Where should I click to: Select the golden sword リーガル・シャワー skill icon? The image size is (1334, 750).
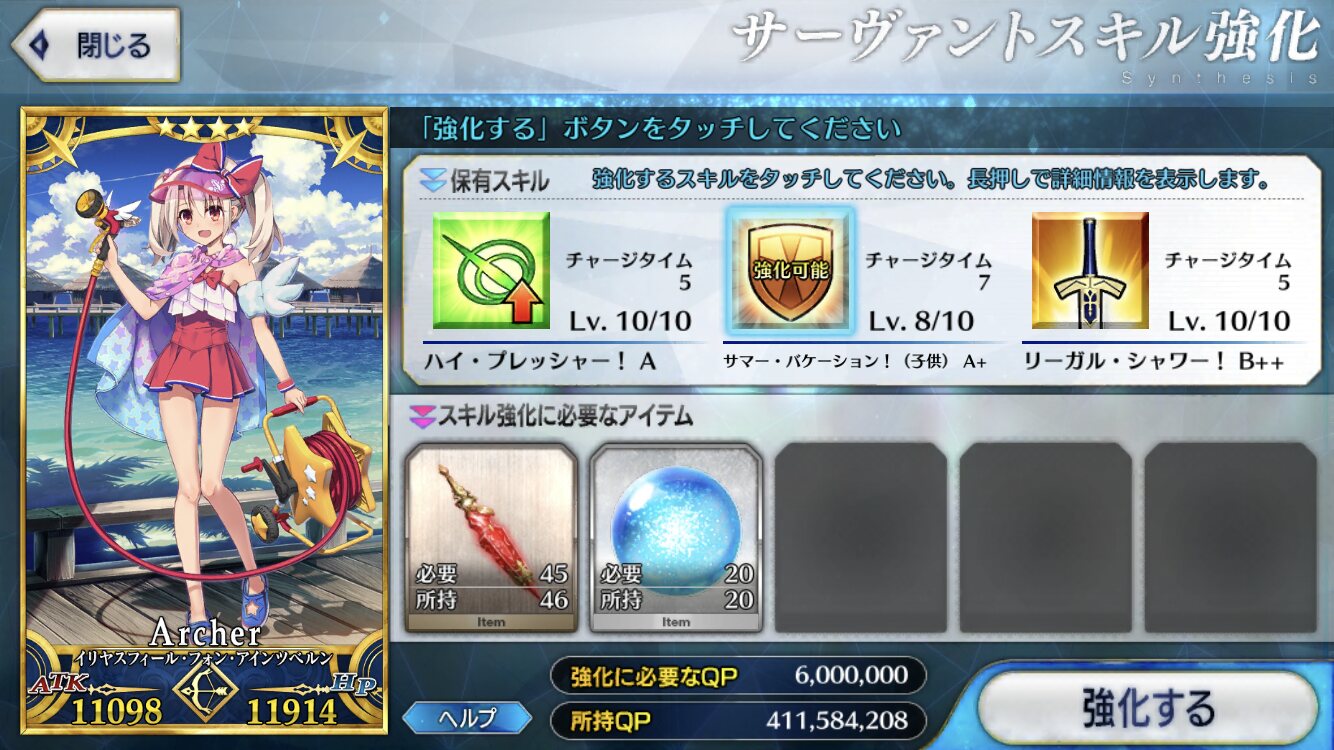[1090, 270]
